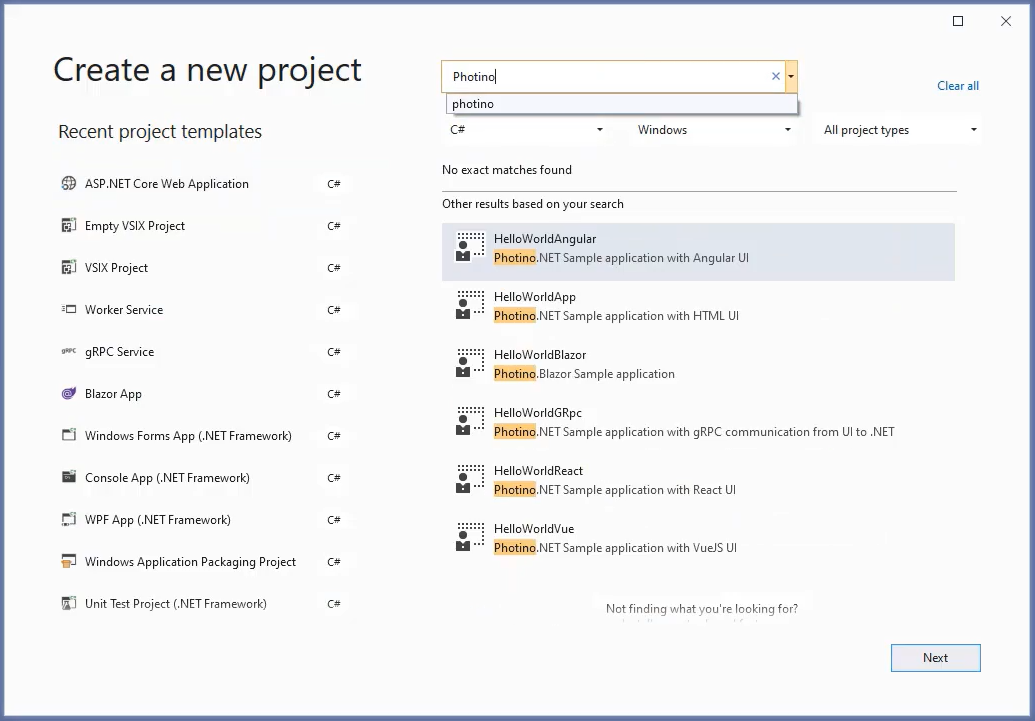Click the gRPC Service icon
This screenshot has height=721, width=1035.
point(69,351)
